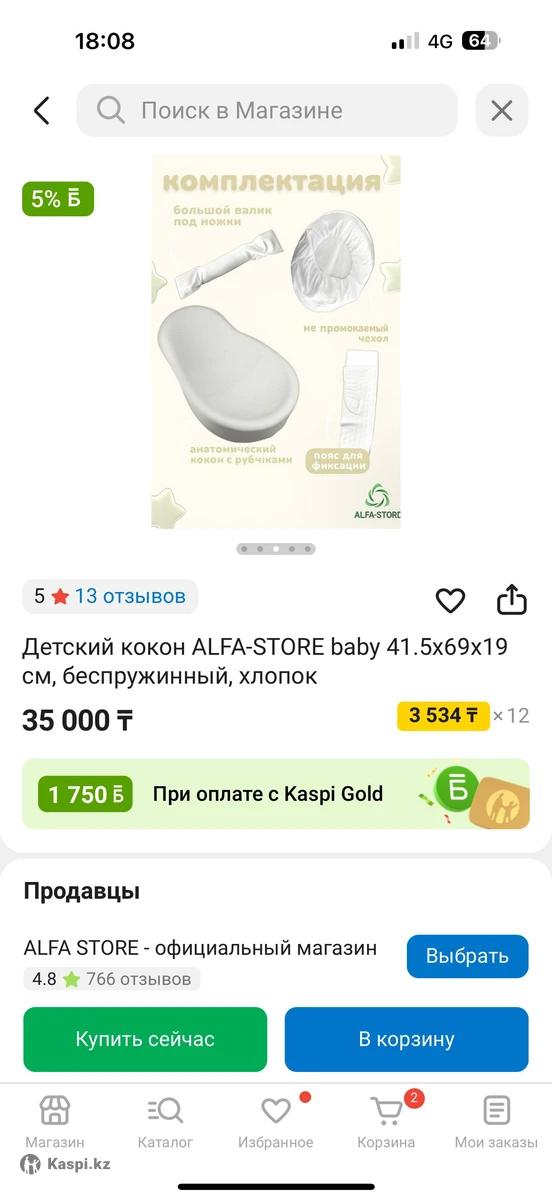This screenshot has width=552, height=1200.
Task: Tap the 3 534 ₸ installment badge
Action: point(443,715)
